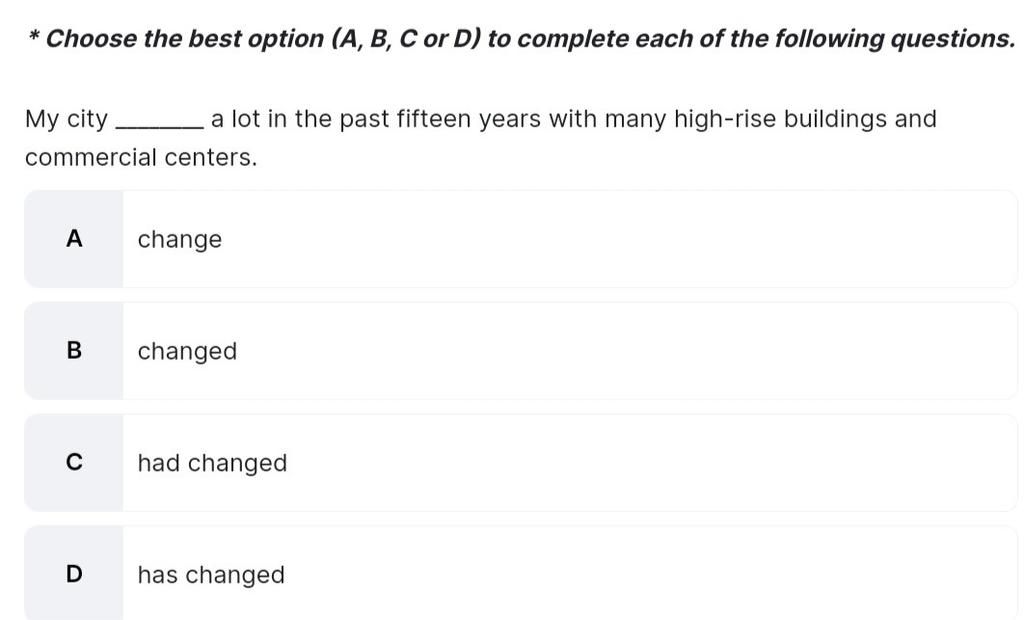The height and width of the screenshot is (620, 1024).
Task: Click the letter A badge
Action: tap(73, 240)
